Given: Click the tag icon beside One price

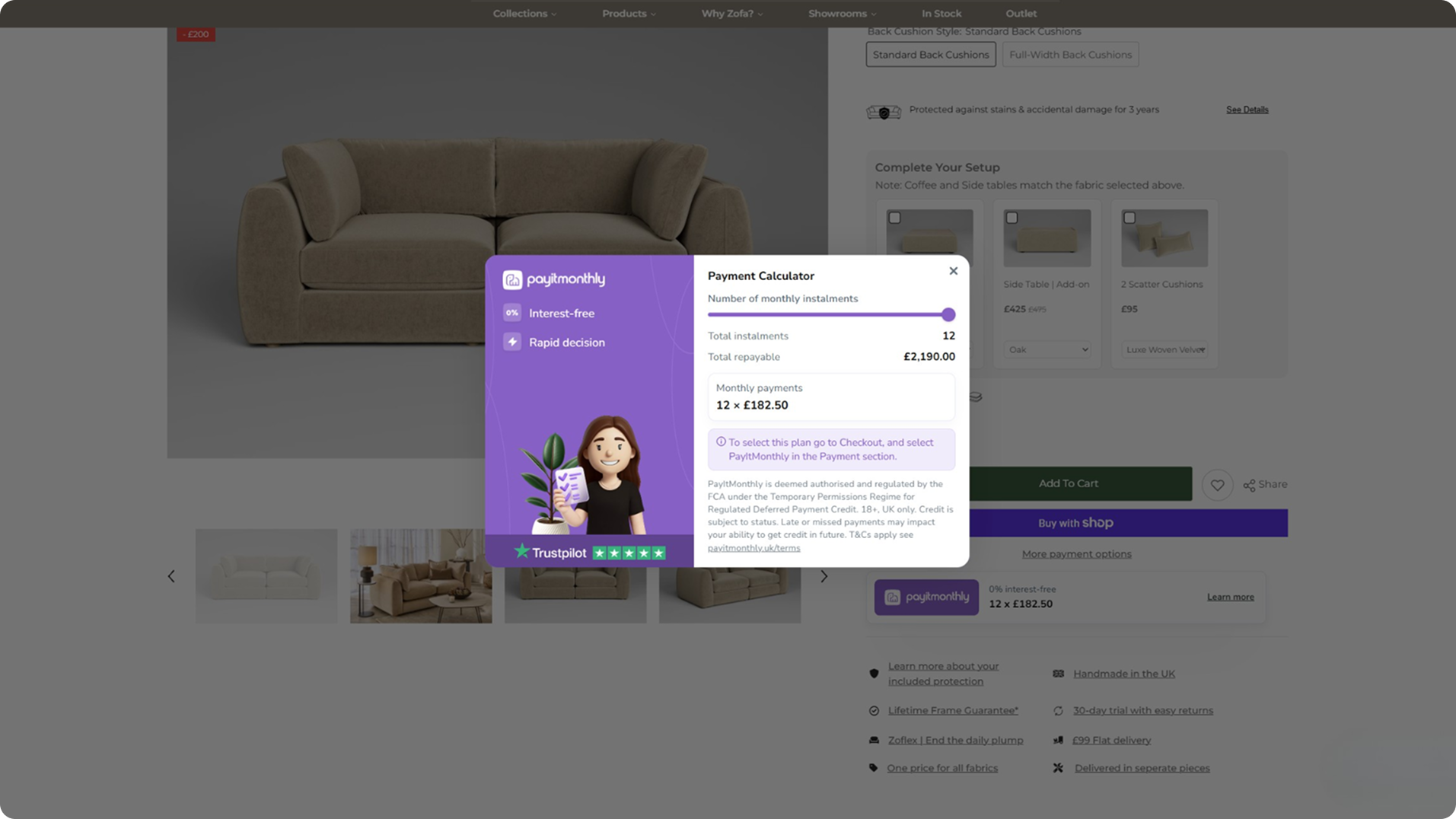Looking at the screenshot, I should point(874,768).
